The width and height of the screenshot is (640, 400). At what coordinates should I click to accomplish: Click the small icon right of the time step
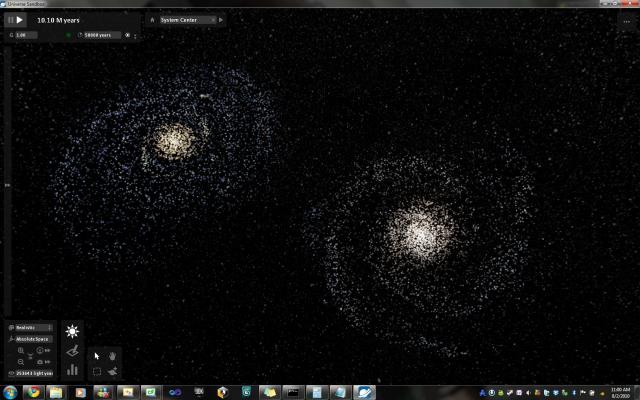(x=127, y=35)
